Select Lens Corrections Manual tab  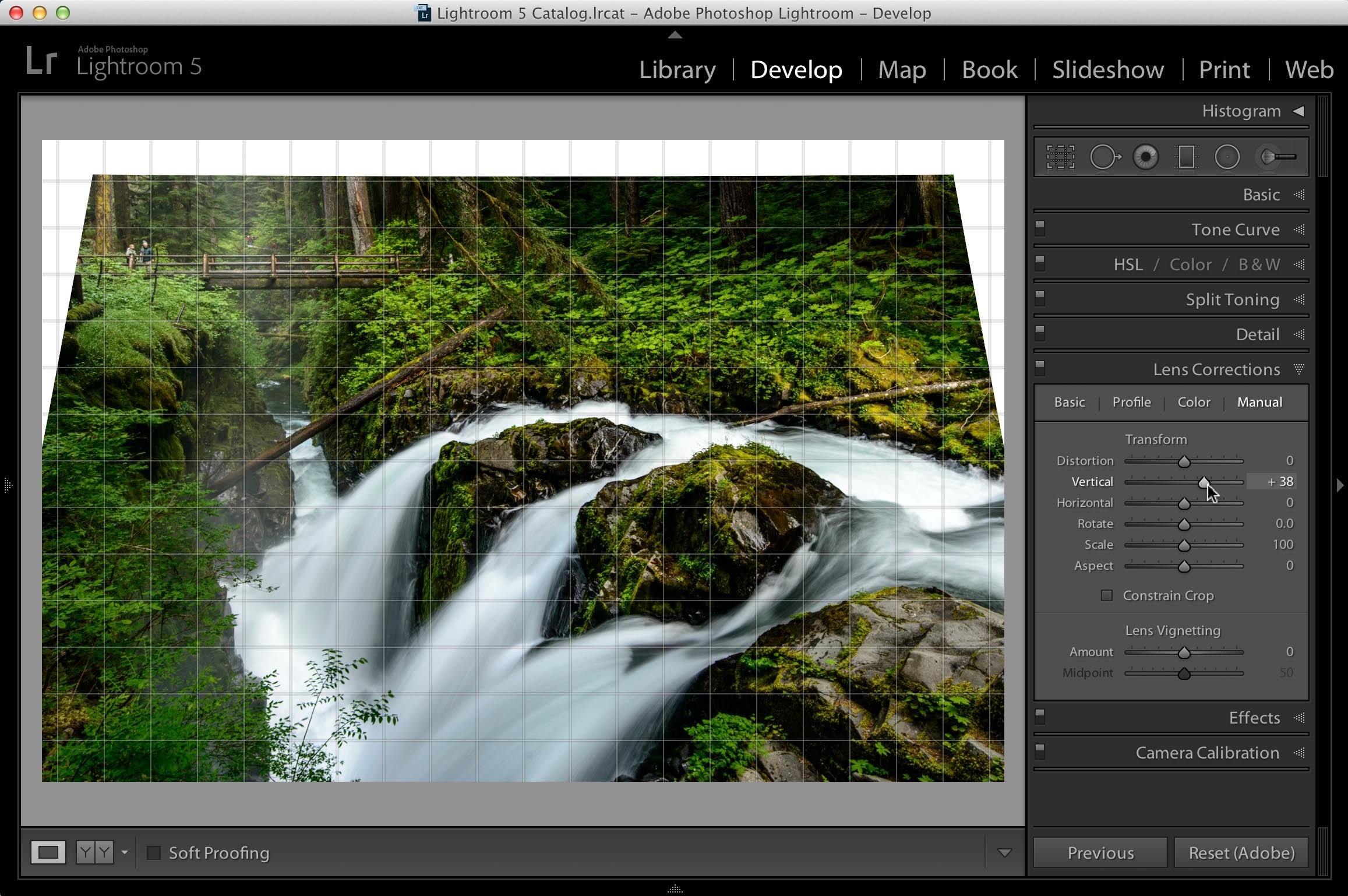tap(1259, 402)
